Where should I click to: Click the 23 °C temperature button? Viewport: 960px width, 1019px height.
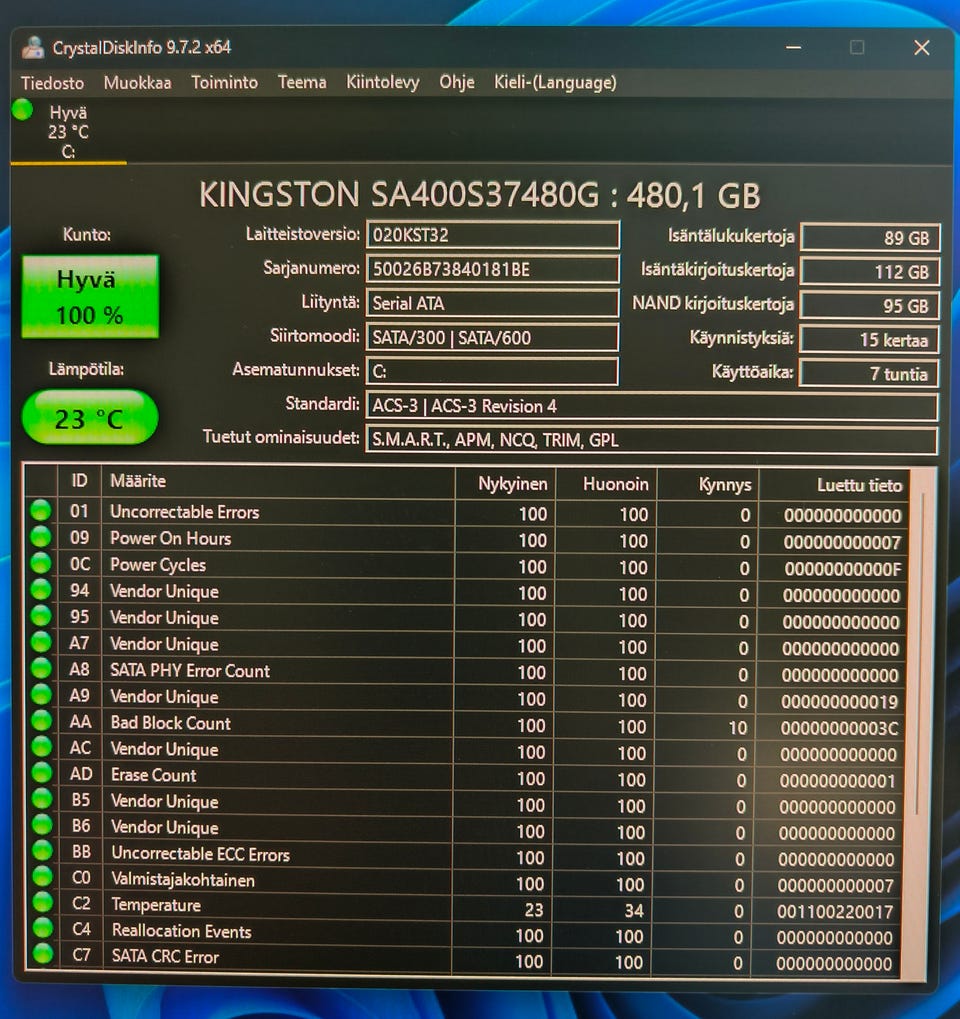click(x=90, y=418)
